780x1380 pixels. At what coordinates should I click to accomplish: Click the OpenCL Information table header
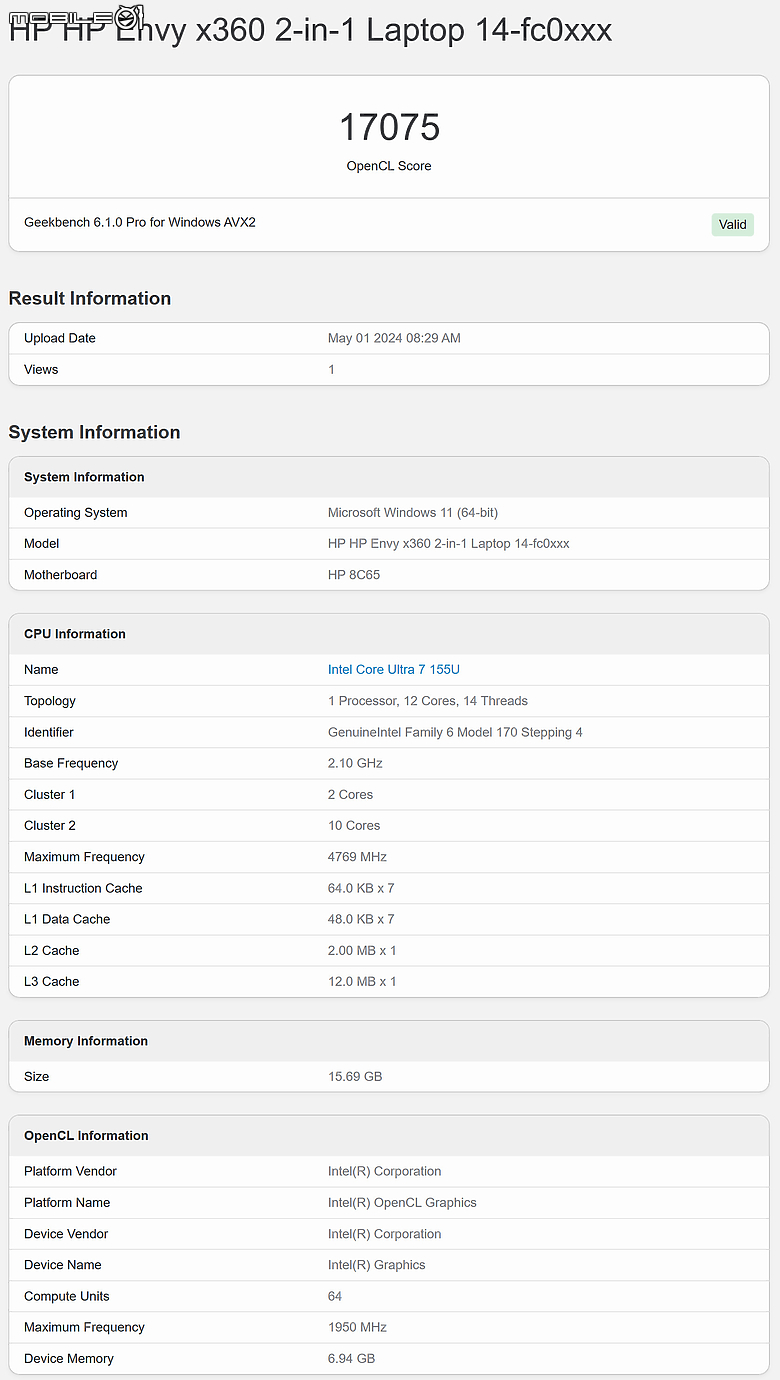tap(86, 1136)
